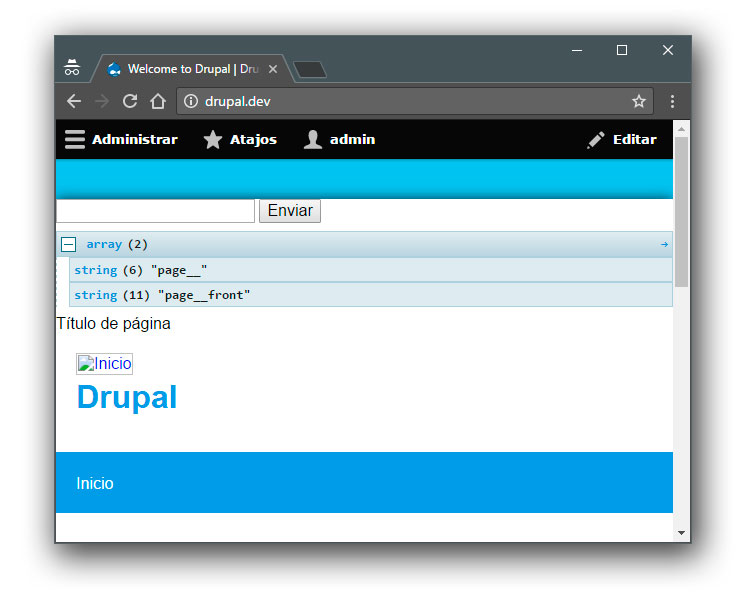
Task: Close the browser window
Action: [x=667, y=50]
